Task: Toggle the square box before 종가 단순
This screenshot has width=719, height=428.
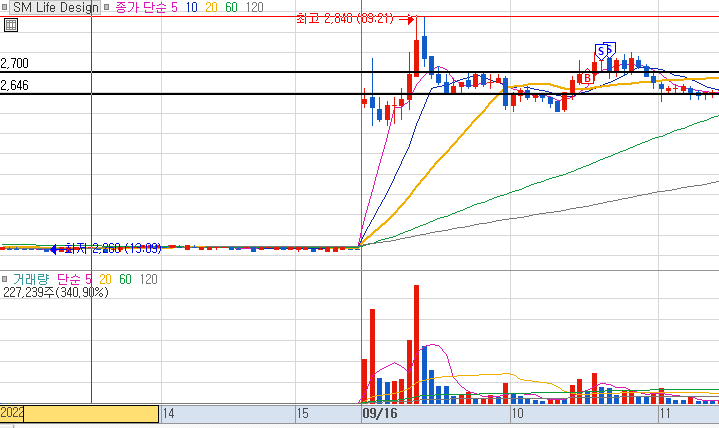Action: [106, 7]
